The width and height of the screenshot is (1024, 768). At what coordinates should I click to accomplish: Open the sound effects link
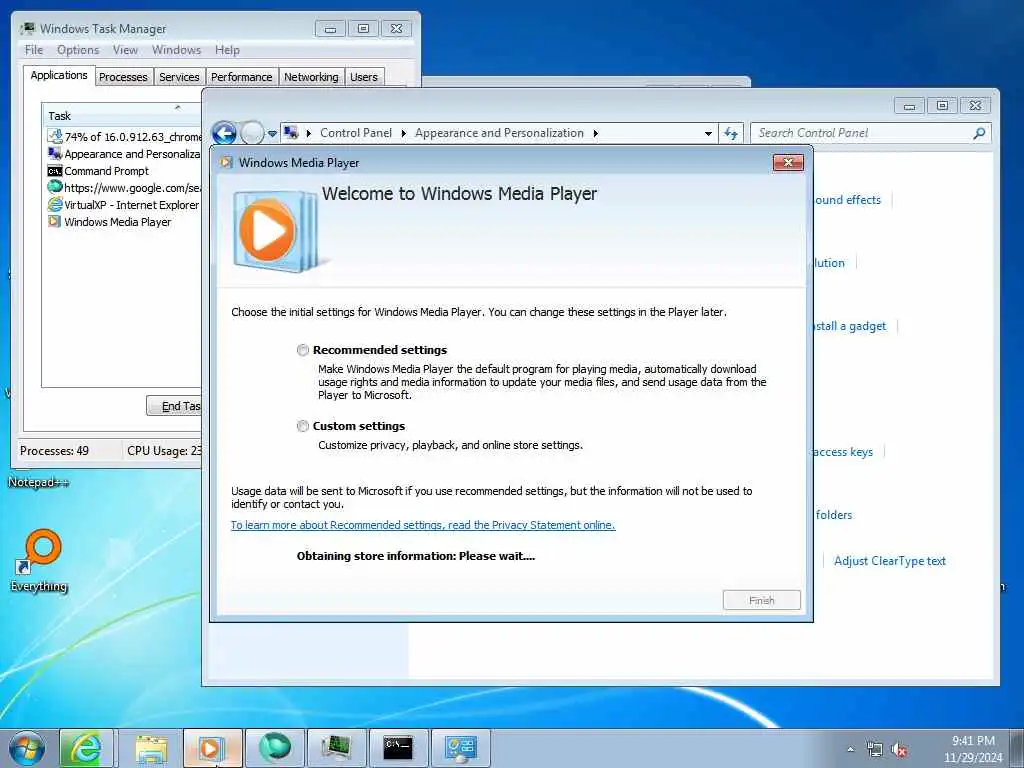point(847,200)
